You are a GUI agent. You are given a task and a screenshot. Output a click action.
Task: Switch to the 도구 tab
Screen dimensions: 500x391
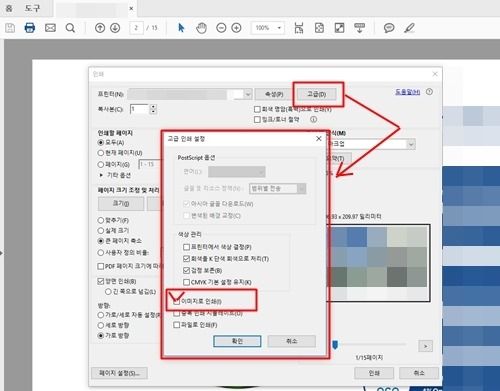[x=32, y=8]
